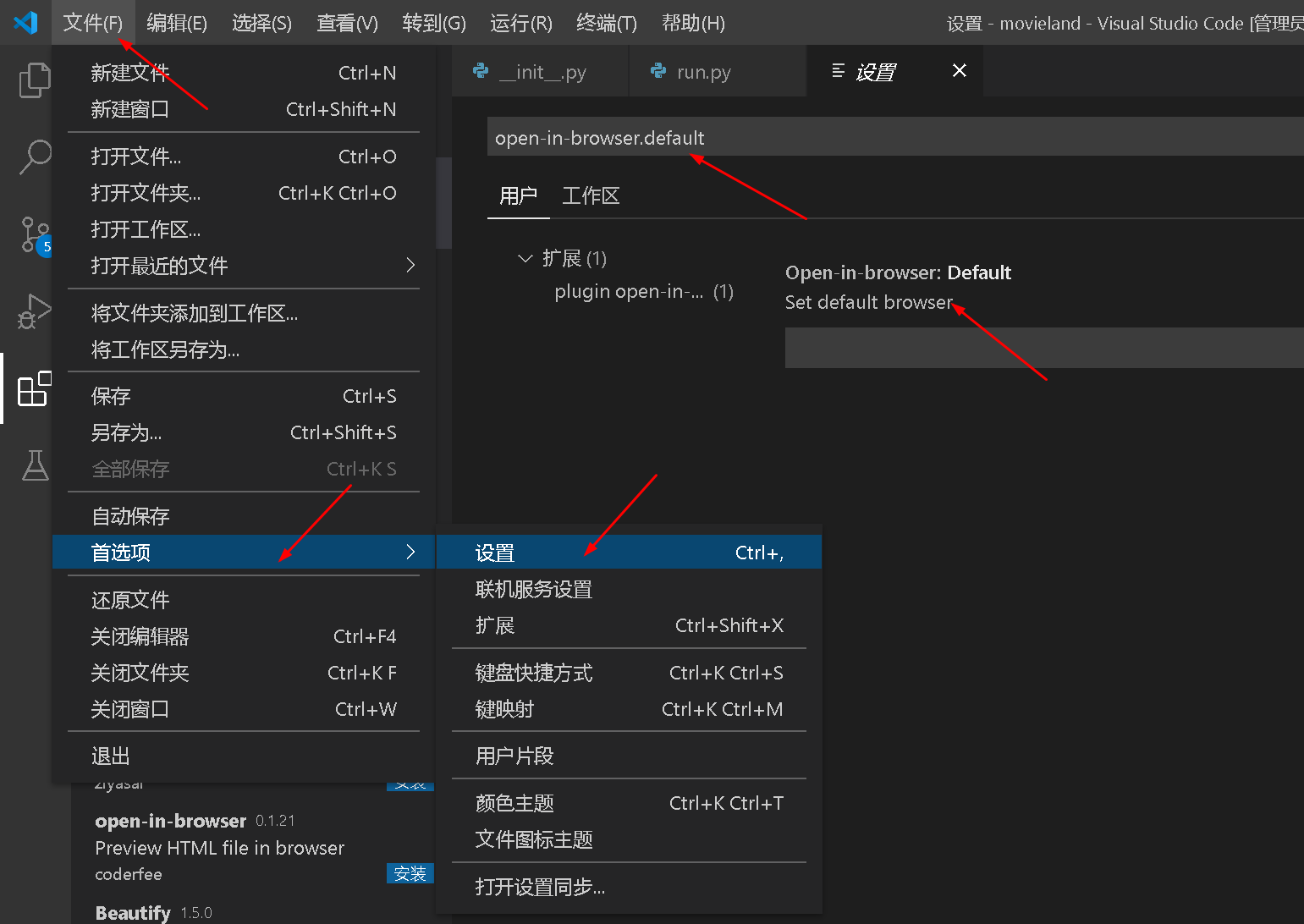Expand 打开最近的文件 submenu

(x=244, y=266)
